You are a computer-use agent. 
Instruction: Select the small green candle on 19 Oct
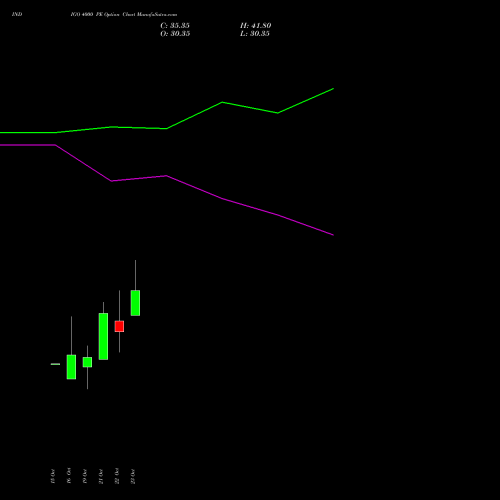(87, 362)
